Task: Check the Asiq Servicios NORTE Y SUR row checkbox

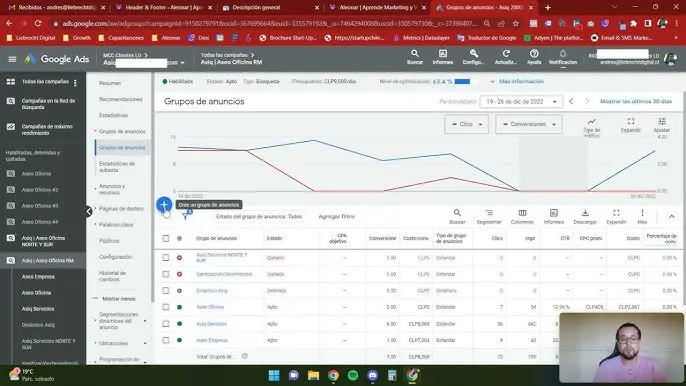Action: click(165, 257)
